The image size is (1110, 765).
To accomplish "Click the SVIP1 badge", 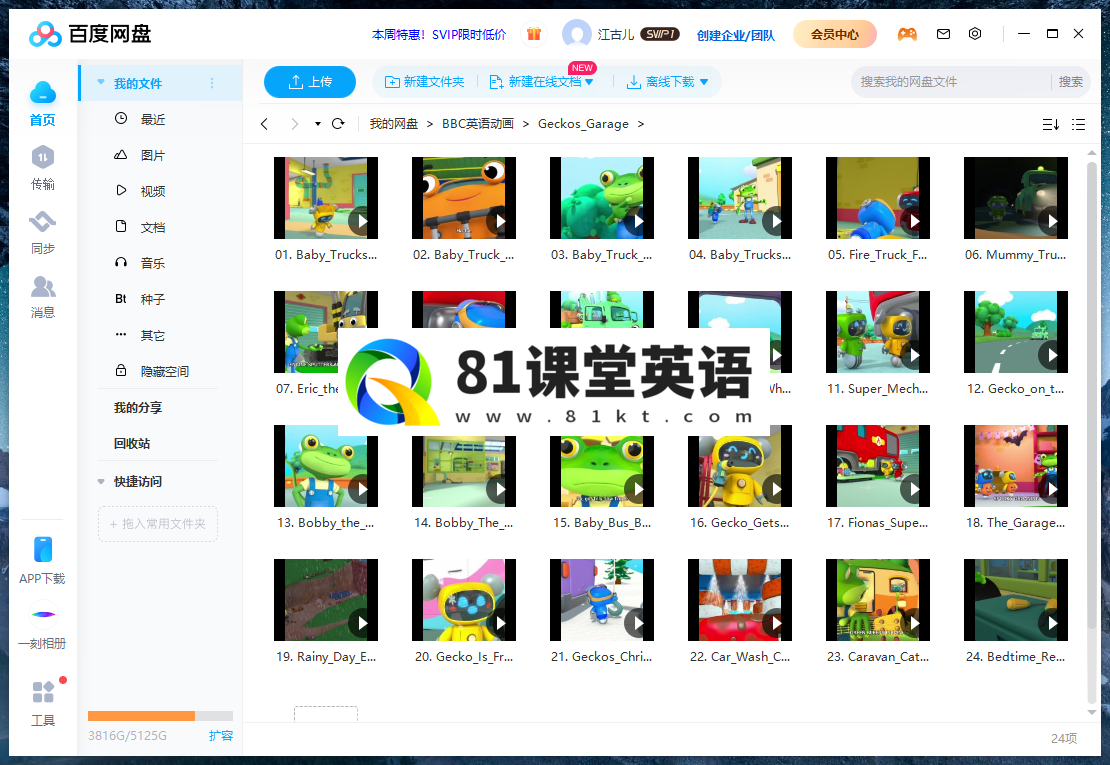I will coord(659,34).
